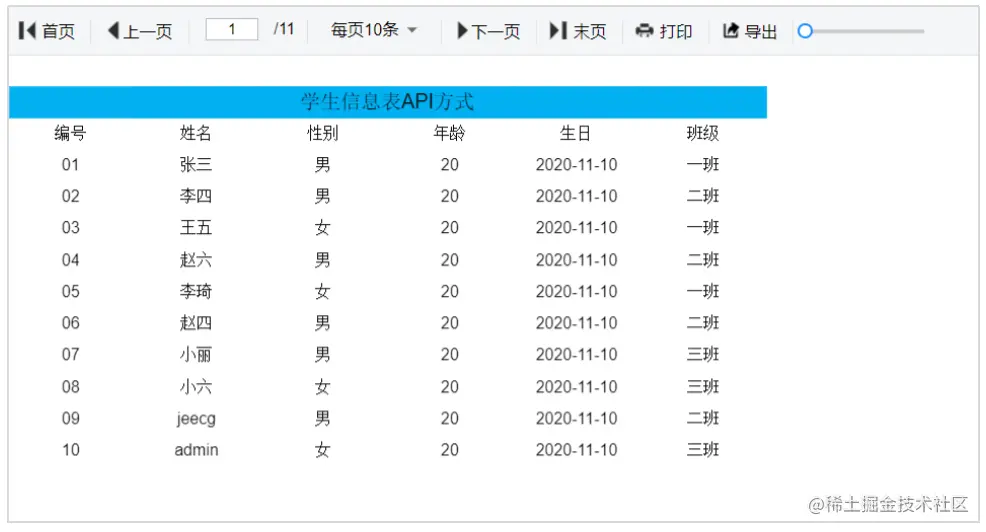Click the number cell 03
The height and width of the screenshot is (532, 986).
coord(70,228)
